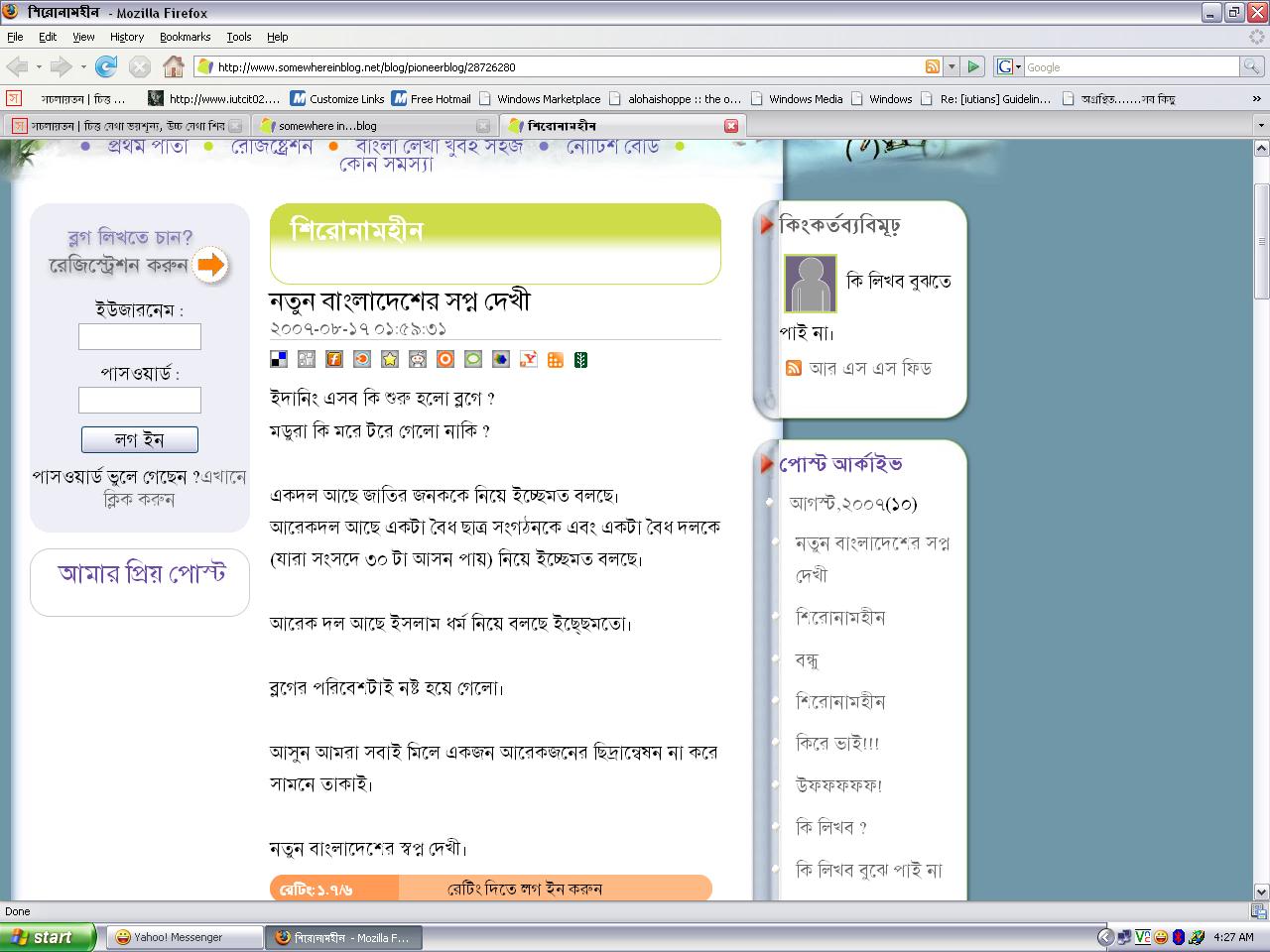Open Customize Links bookmark
The width and height of the screenshot is (1270, 952).
tap(337, 98)
